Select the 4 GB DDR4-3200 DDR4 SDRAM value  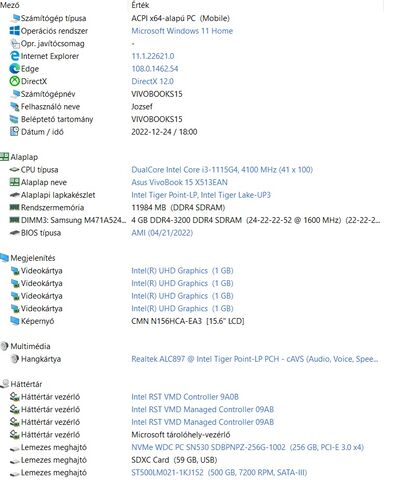click(x=256, y=220)
